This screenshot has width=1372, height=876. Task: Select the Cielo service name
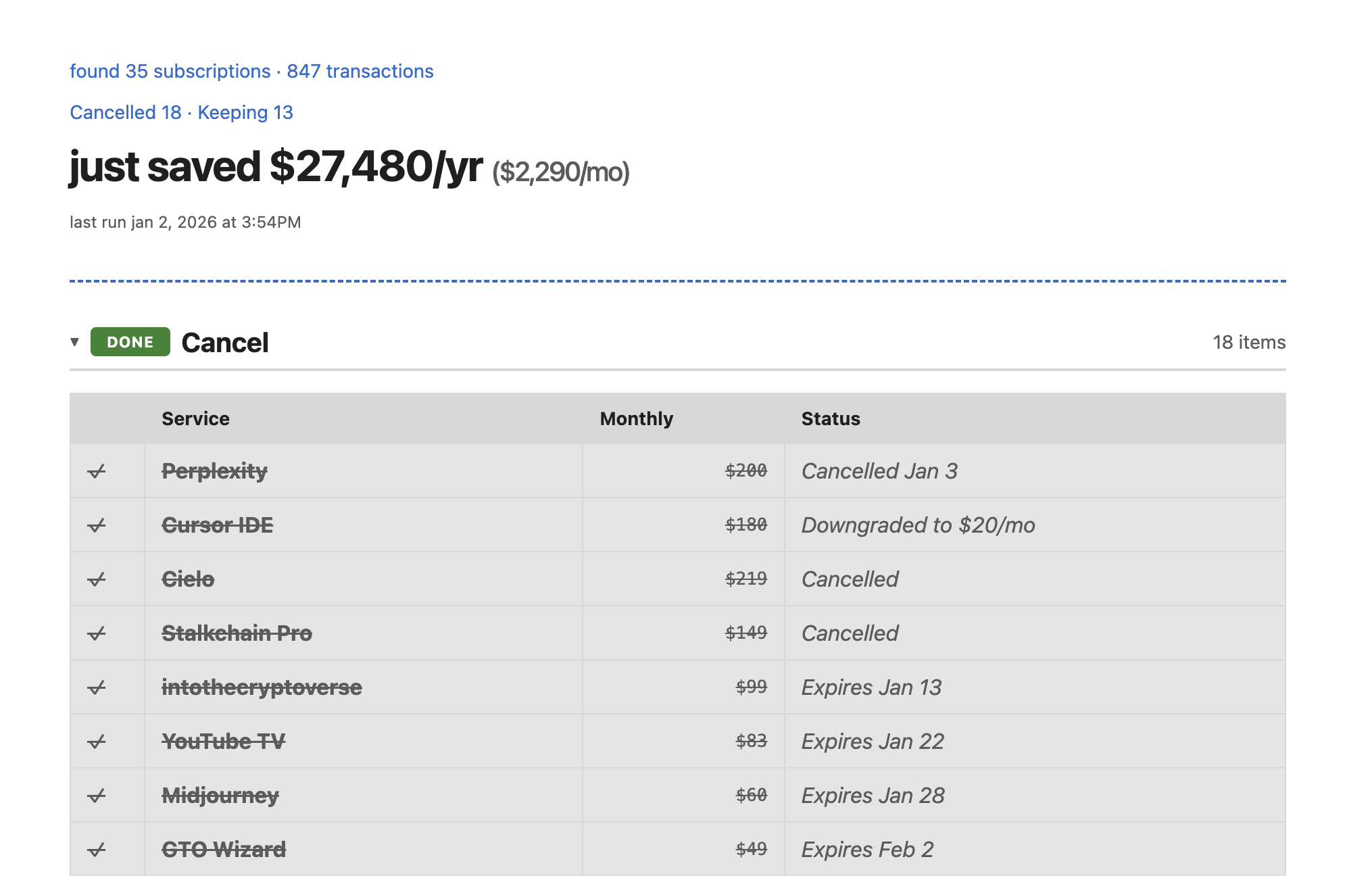tap(188, 579)
